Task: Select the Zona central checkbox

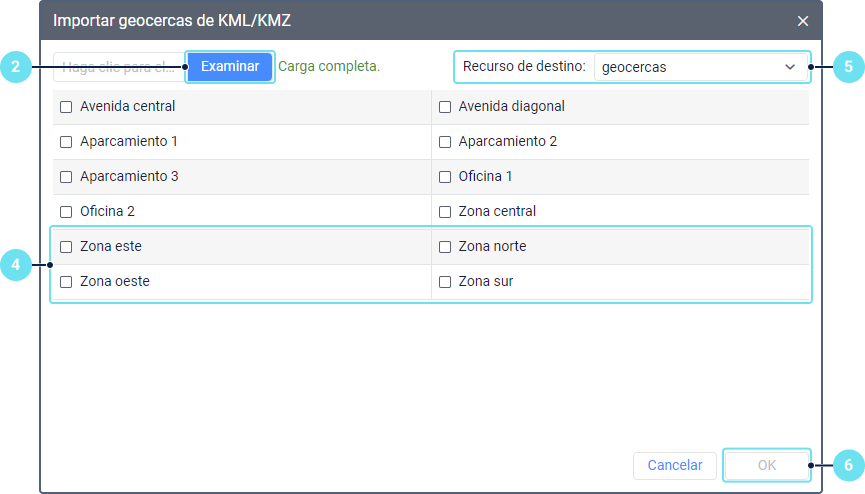Action: [x=445, y=211]
